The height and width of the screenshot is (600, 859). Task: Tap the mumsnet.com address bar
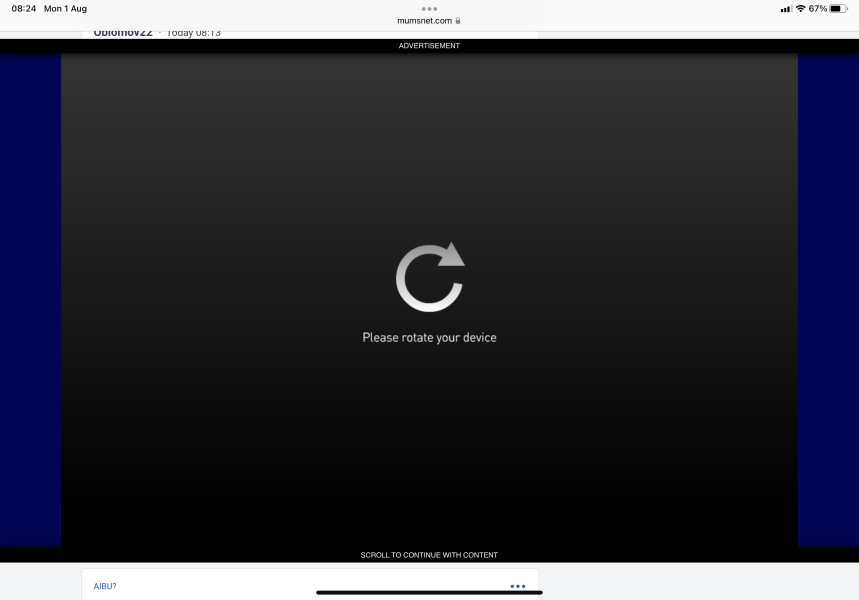coord(424,20)
